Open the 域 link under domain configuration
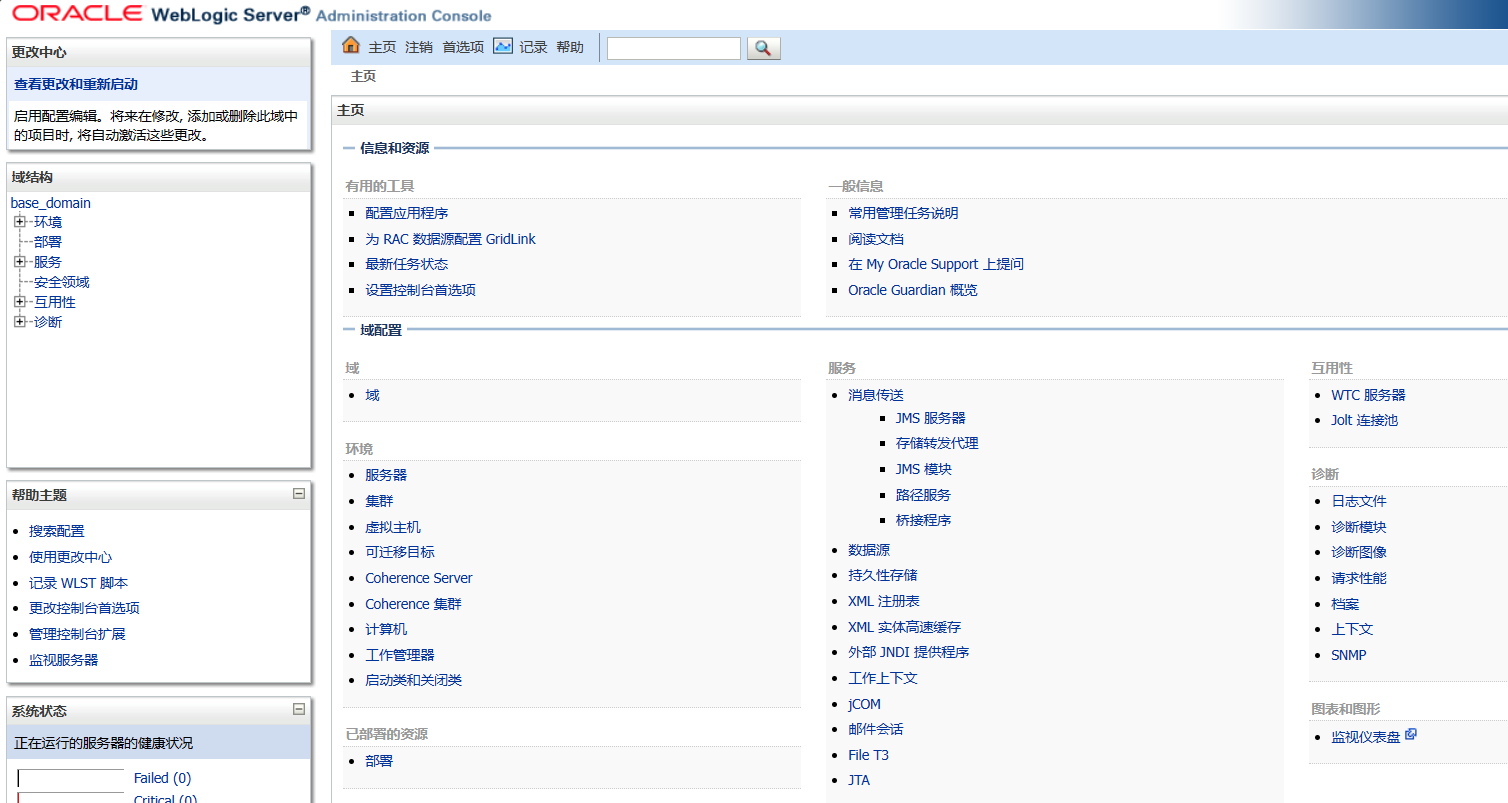 tap(372, 395)
